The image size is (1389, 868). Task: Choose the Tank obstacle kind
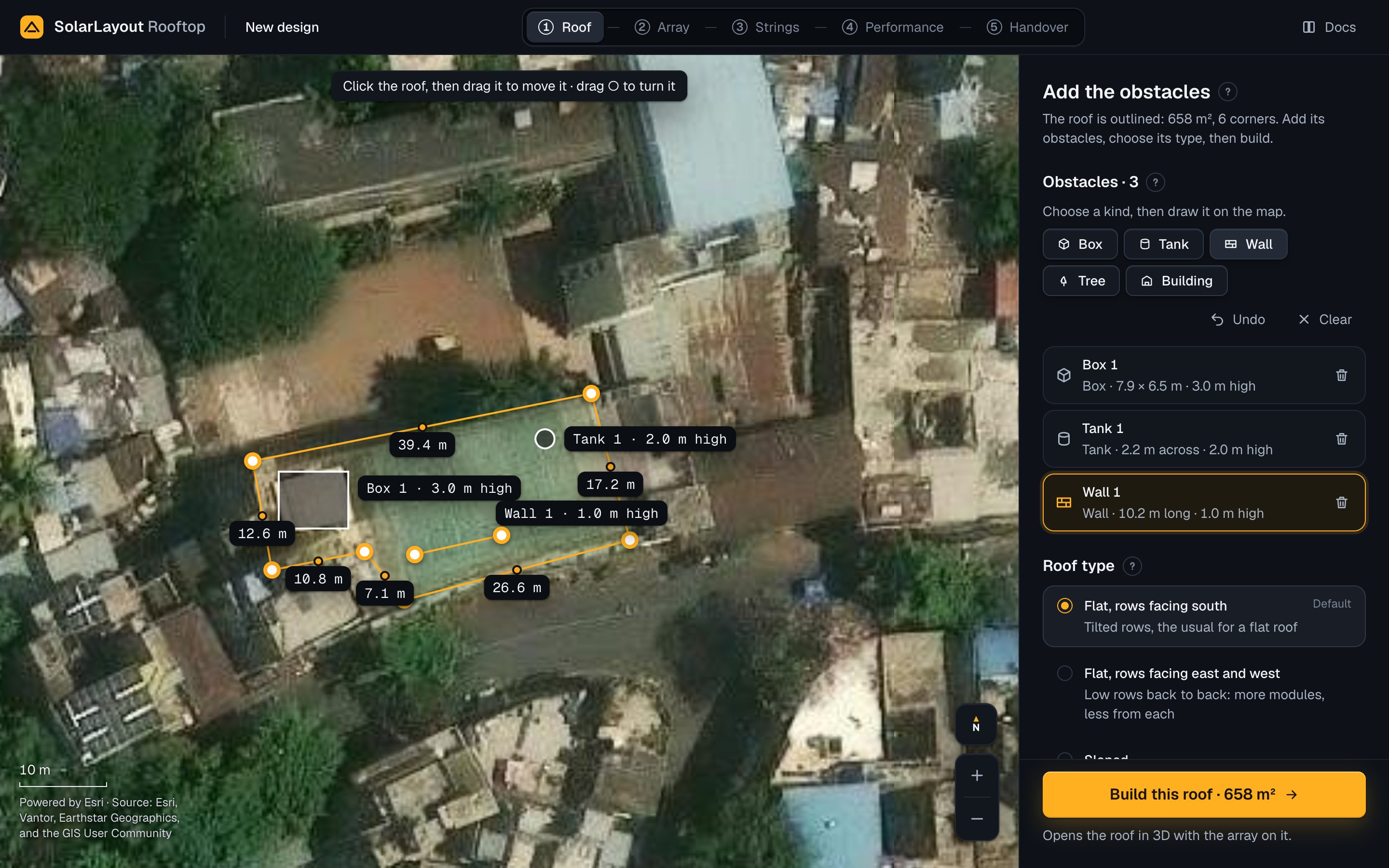pyautogui.click(x=1163, y=244)
